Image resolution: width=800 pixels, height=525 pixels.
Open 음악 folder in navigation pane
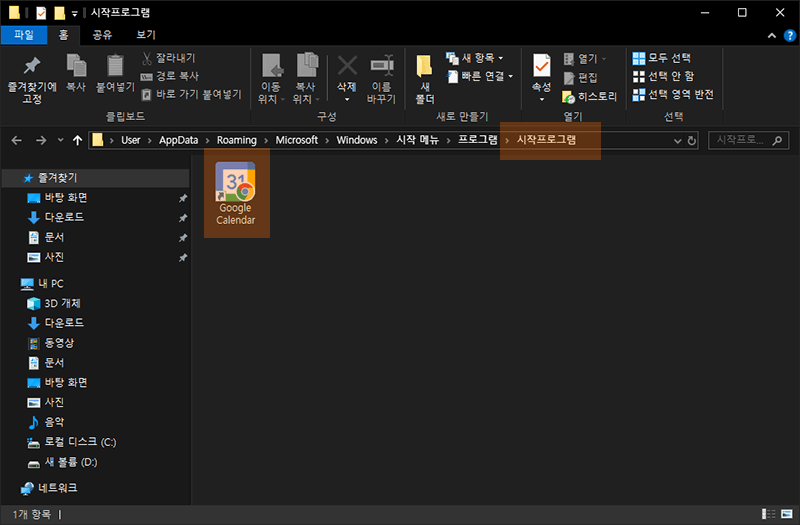click(x=54, y=422)
